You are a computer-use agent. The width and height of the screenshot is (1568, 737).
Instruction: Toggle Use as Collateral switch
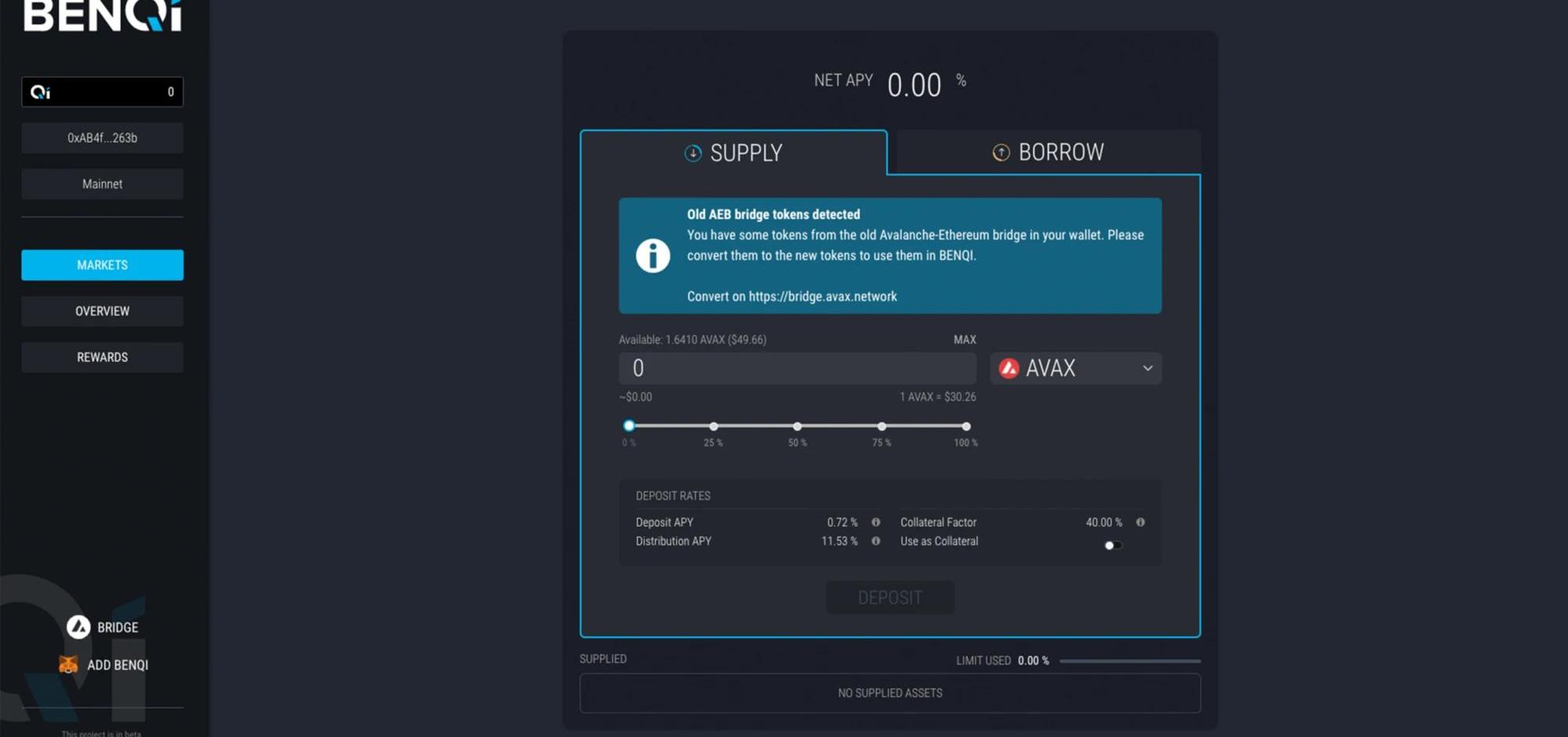coord(1113,546)
